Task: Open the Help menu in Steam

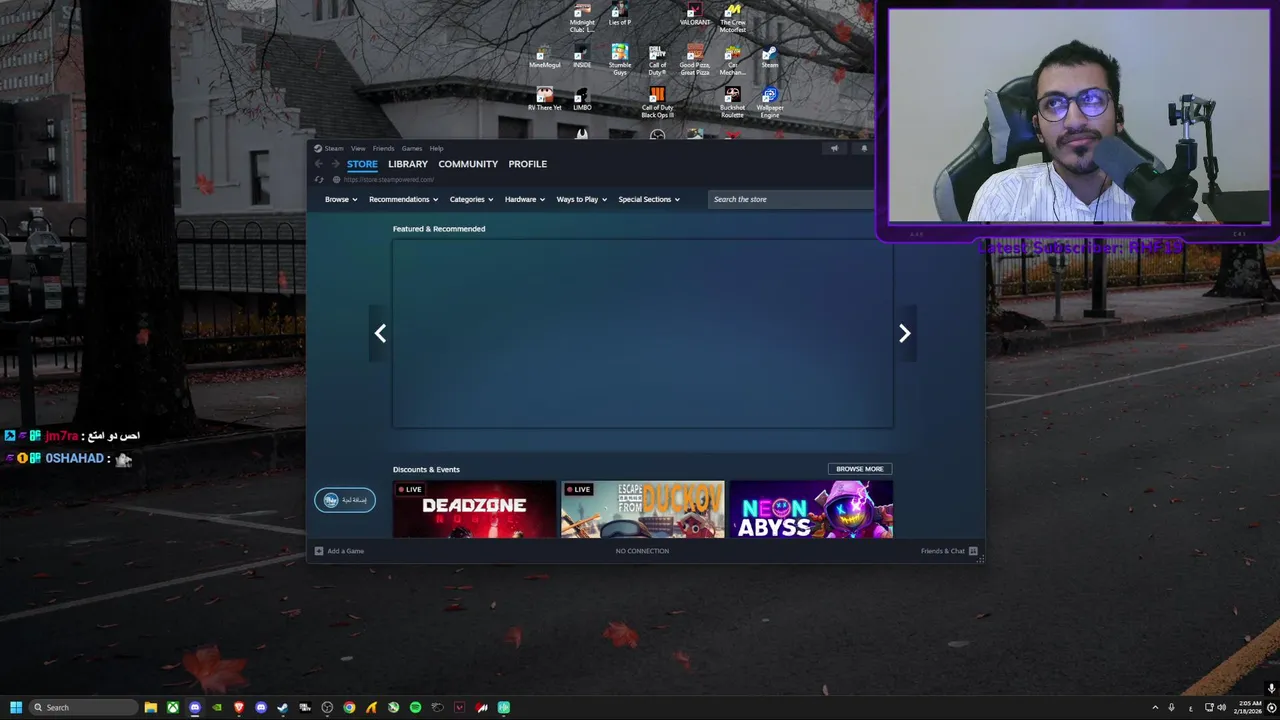Action: (437, 148)
